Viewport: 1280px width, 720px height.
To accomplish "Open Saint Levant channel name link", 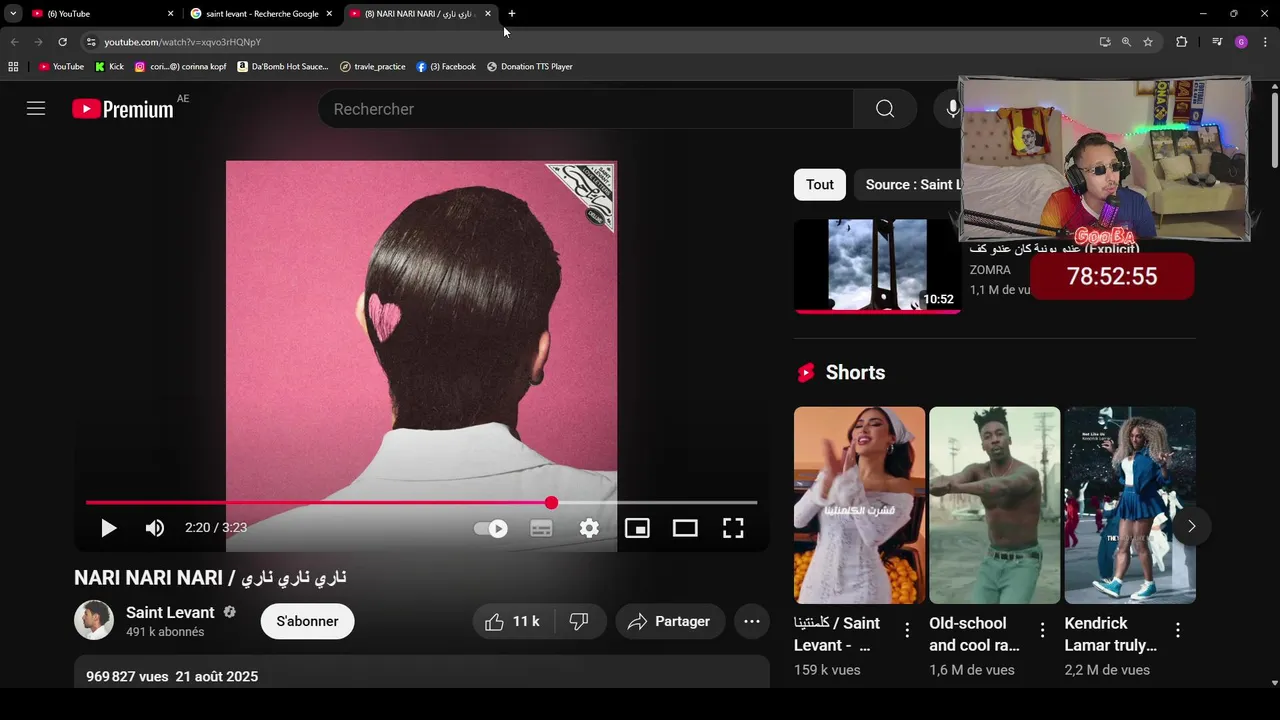I will point(170,612).
